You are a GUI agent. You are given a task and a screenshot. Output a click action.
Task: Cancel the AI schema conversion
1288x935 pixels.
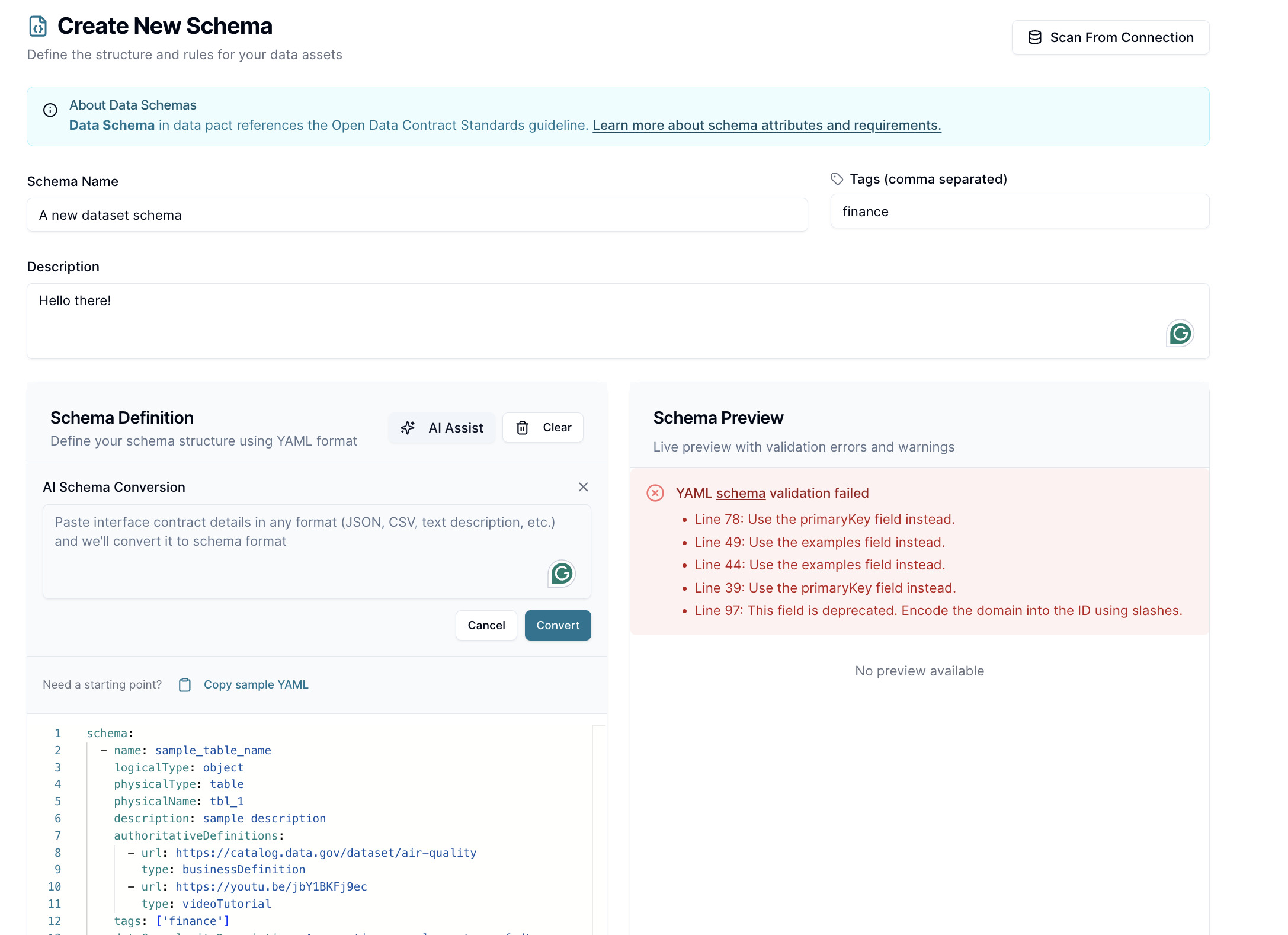pos(486,626)
